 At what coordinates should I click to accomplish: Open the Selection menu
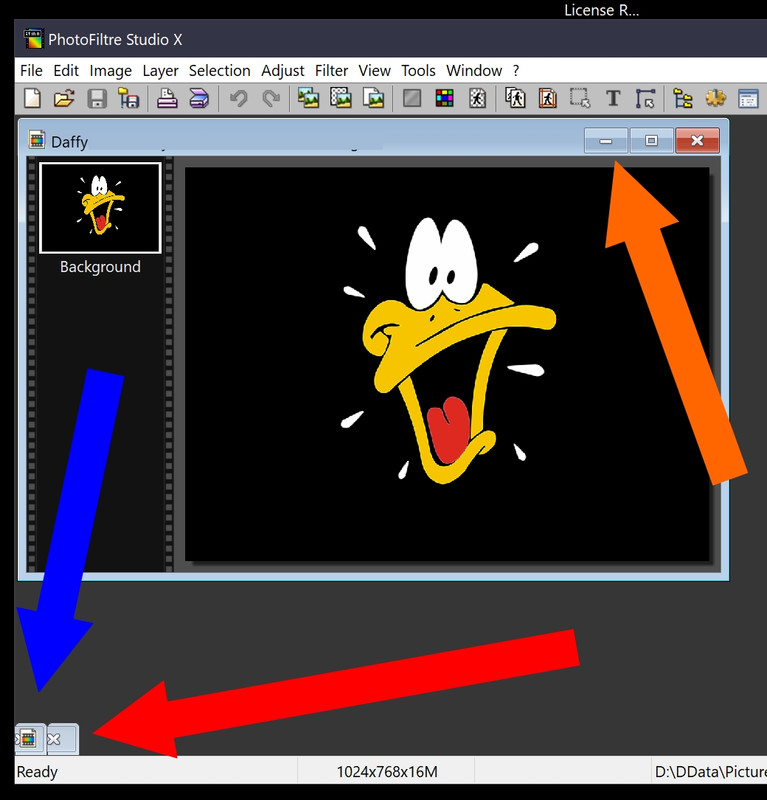point(219,70)
